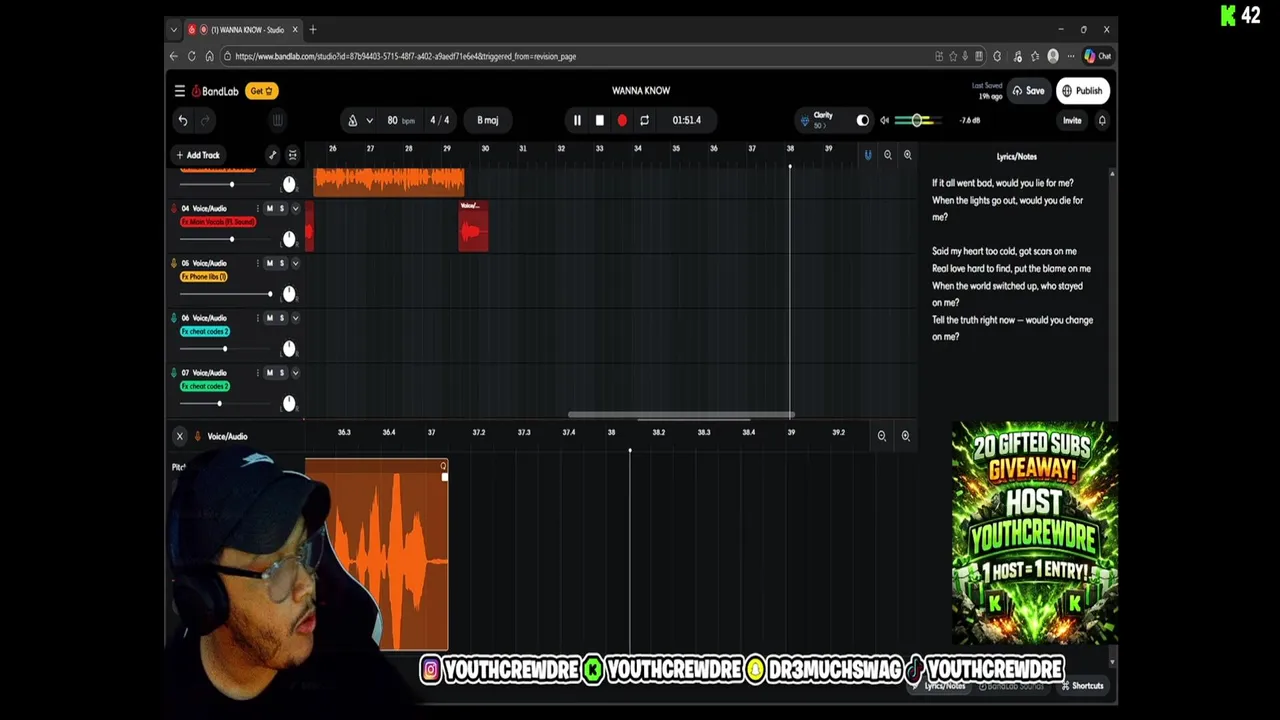The image size is (1280, 720).
Task: Publish the project
Action: click(x=1083, y=91)
